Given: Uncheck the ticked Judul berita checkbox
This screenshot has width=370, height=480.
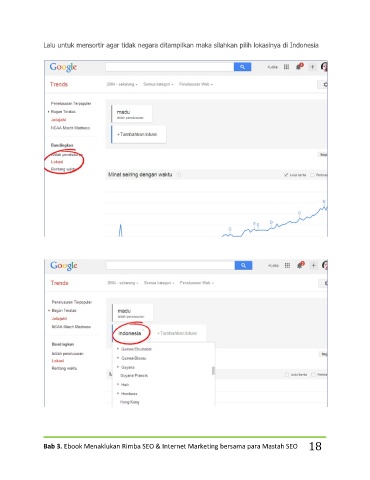Looking at the screenshot, I should pyautogui.click(x=286, y=175).
